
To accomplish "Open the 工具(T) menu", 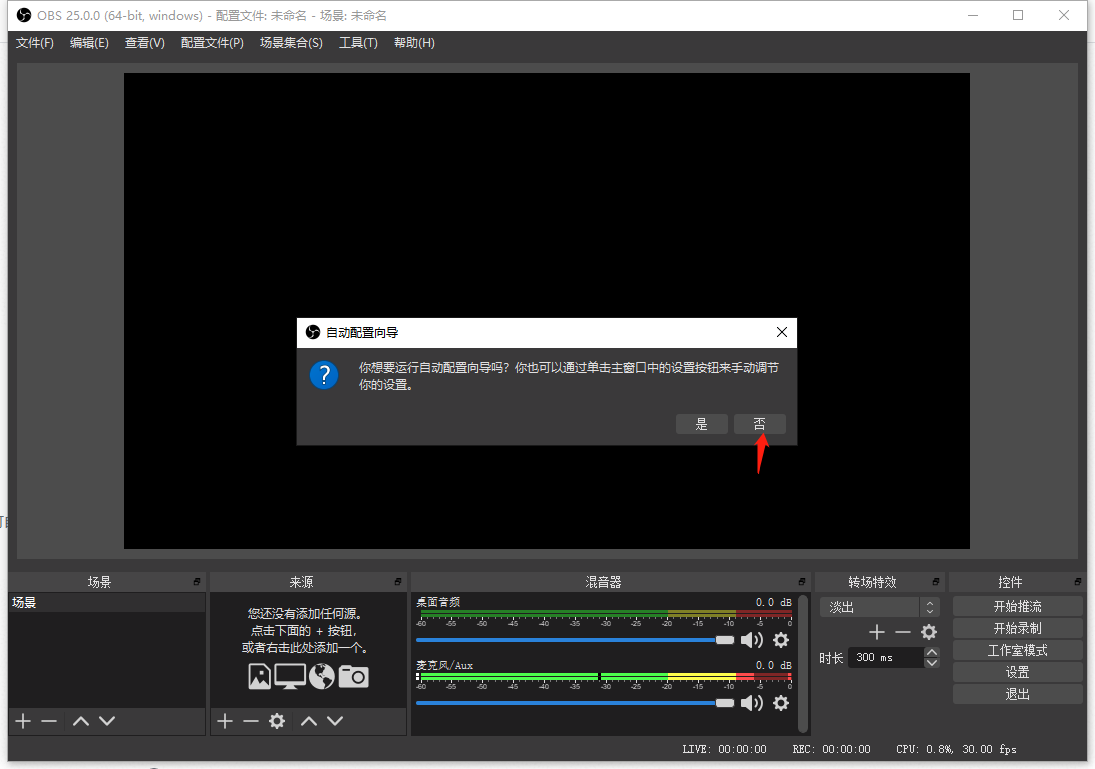I will [358, 43].
